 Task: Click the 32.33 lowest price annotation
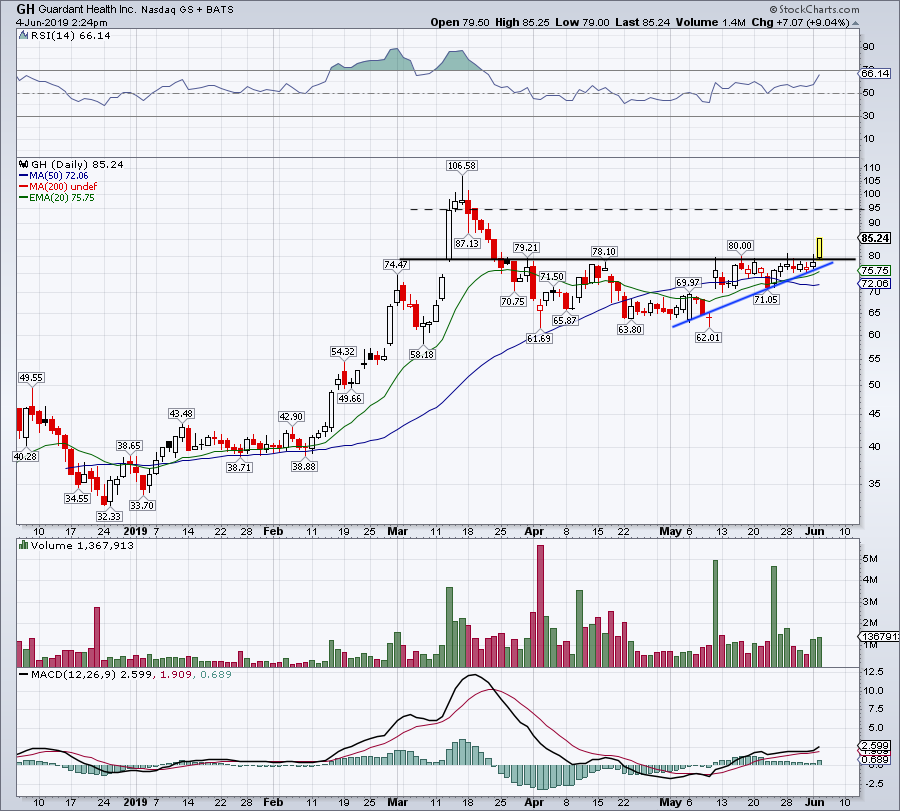click(x=108, y=517)
